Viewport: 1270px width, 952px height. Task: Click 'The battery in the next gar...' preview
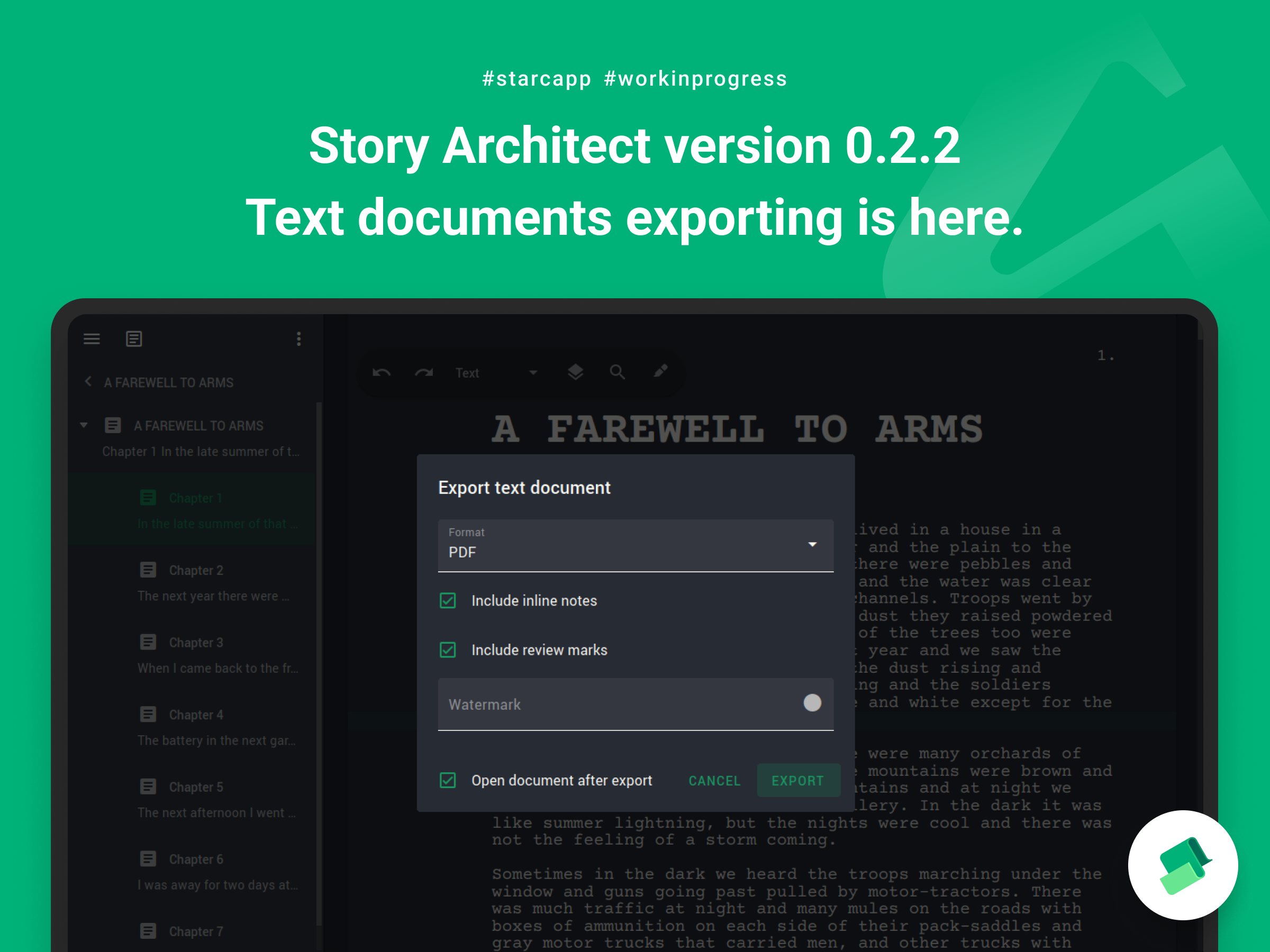(x=217, y=741)
